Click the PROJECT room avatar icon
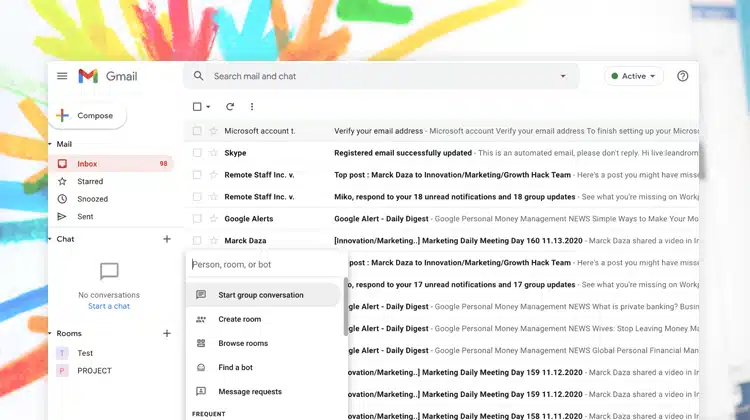 coord(62,371)
